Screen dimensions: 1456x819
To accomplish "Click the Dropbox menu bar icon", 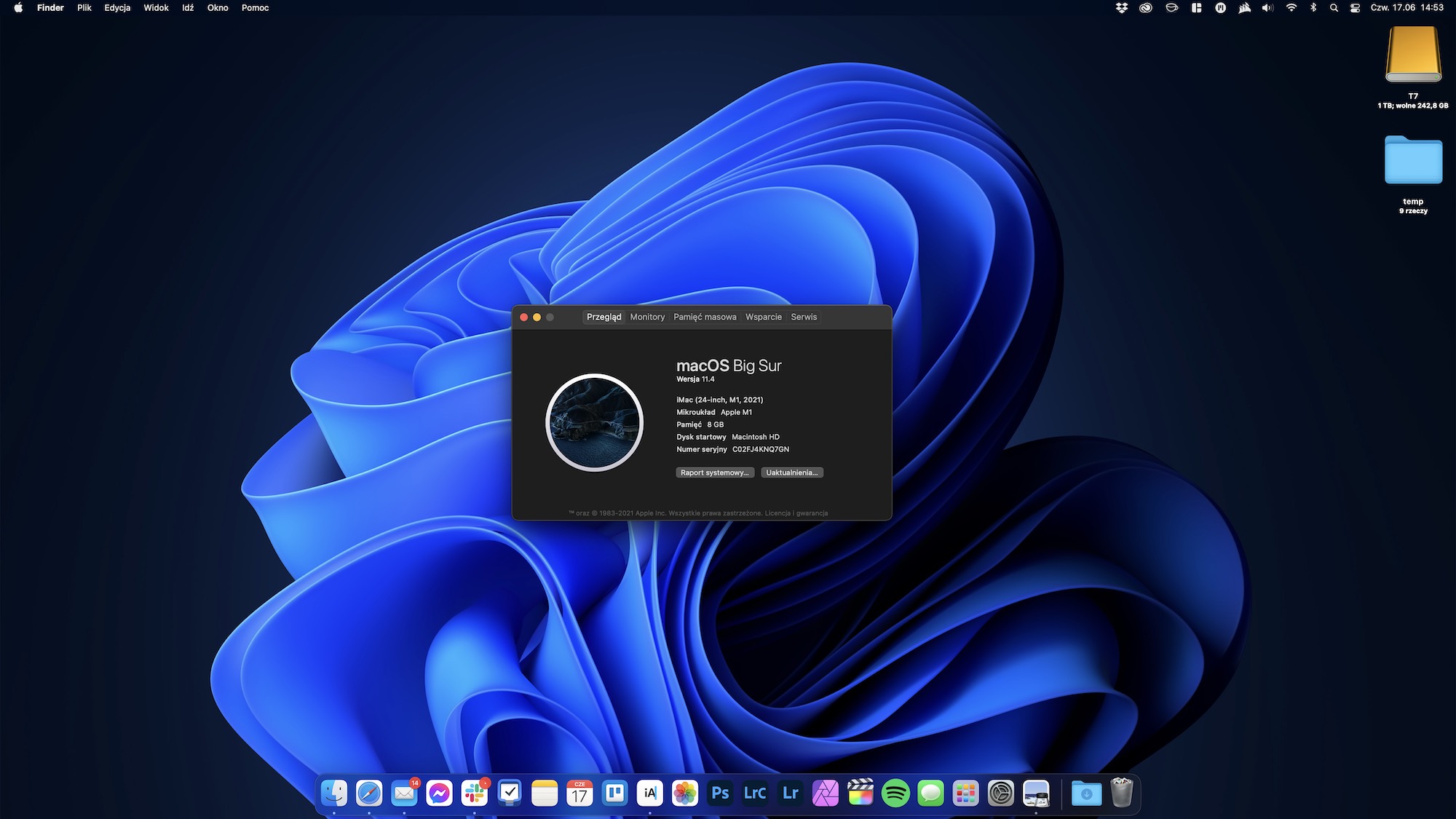I will [x=1122, y=8].
